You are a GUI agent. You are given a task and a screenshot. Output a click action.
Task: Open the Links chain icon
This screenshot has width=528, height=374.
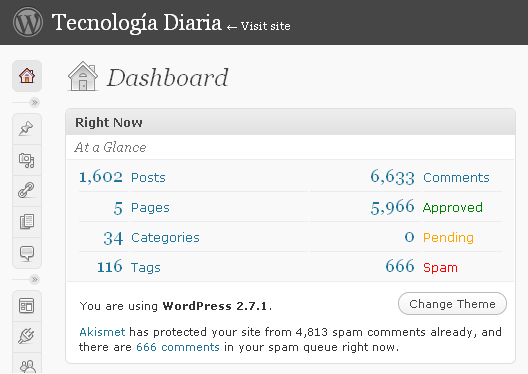point(27,191)
